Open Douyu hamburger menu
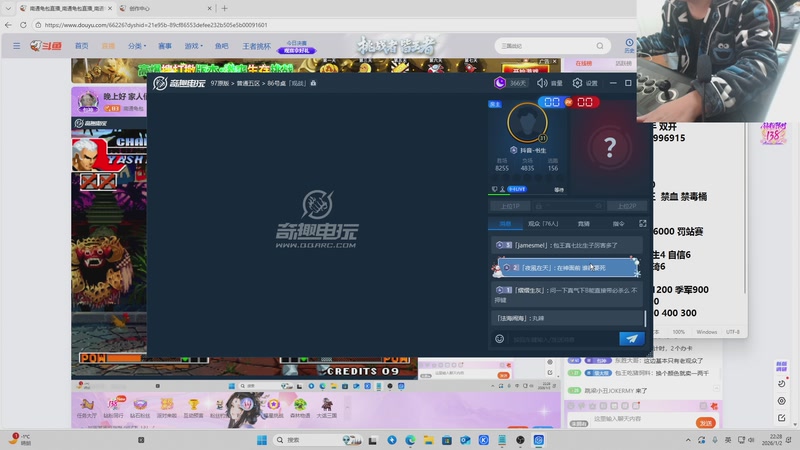 coord(17,46)
